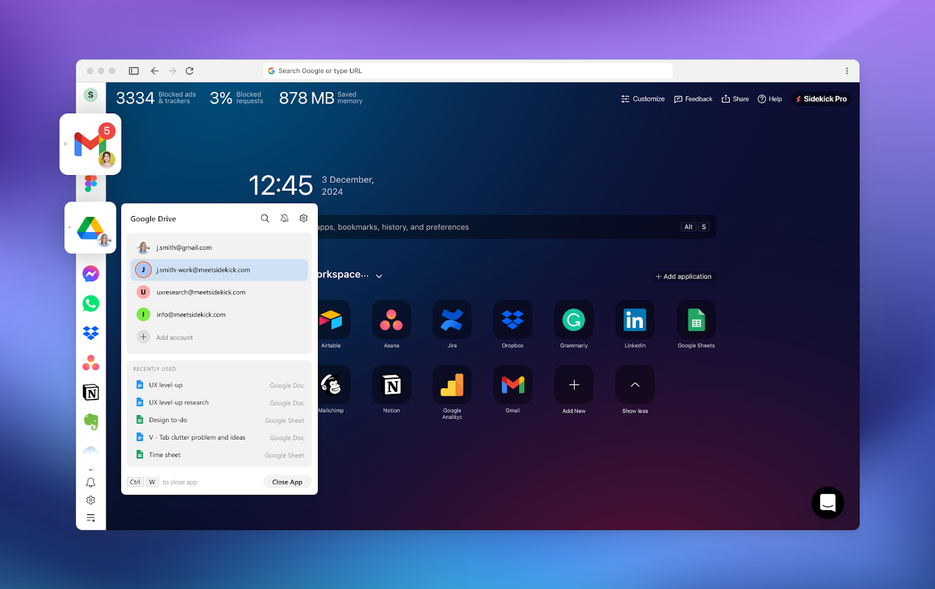Open Jira from the workspace grid
Screen dimensions: 935x589
(x=451, y=317)
